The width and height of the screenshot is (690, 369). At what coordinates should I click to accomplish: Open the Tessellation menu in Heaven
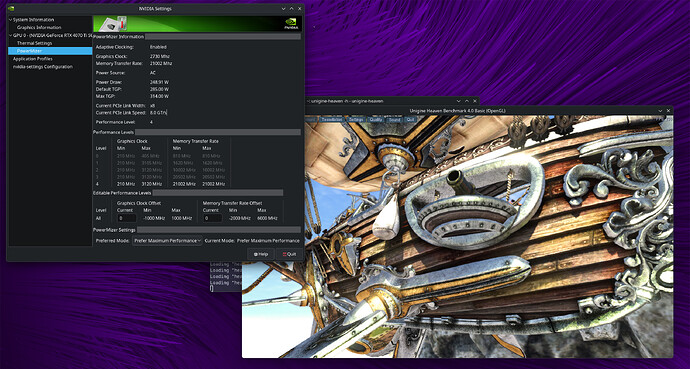coord(332,119)
